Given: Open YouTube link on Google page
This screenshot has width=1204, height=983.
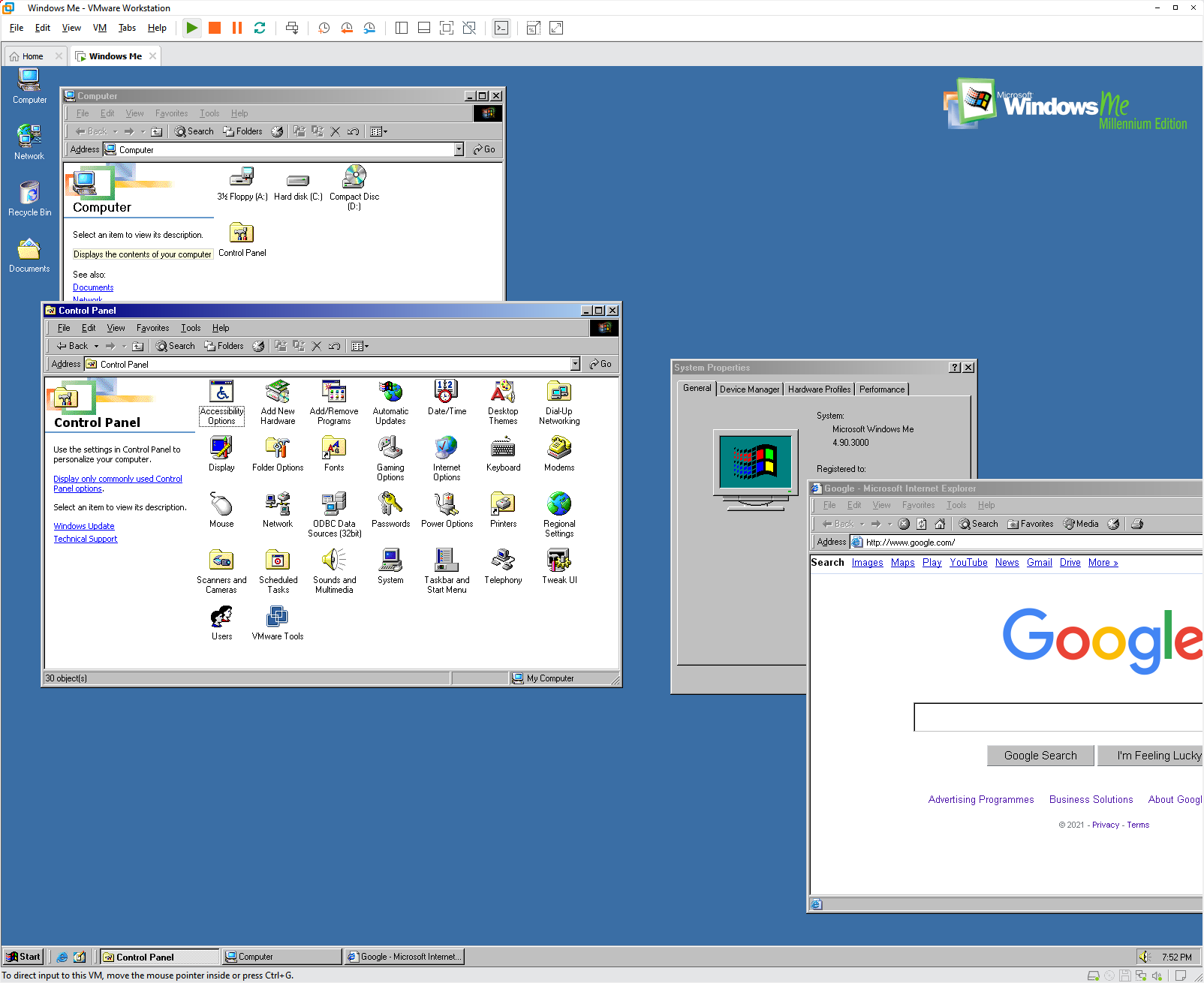Looking at the screenshot, I should [968, 563].
